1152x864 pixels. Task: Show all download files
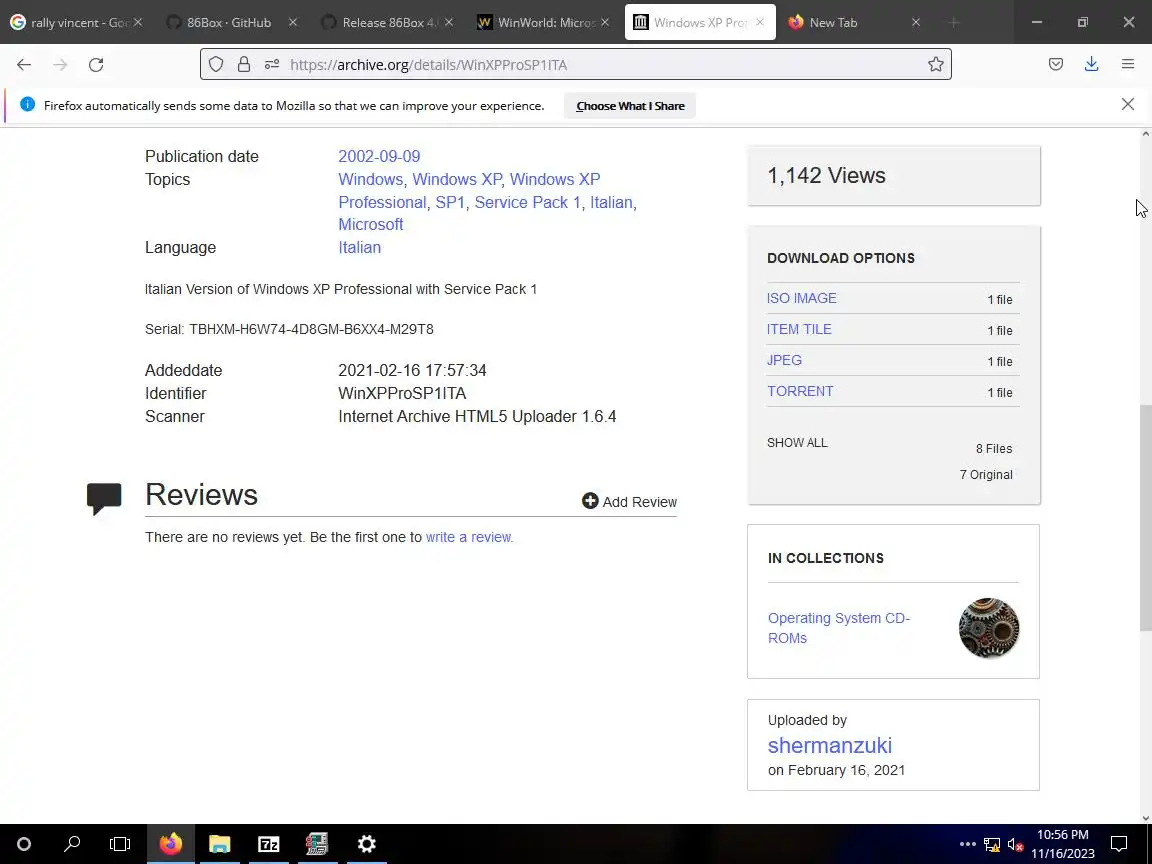click(797, 442)
